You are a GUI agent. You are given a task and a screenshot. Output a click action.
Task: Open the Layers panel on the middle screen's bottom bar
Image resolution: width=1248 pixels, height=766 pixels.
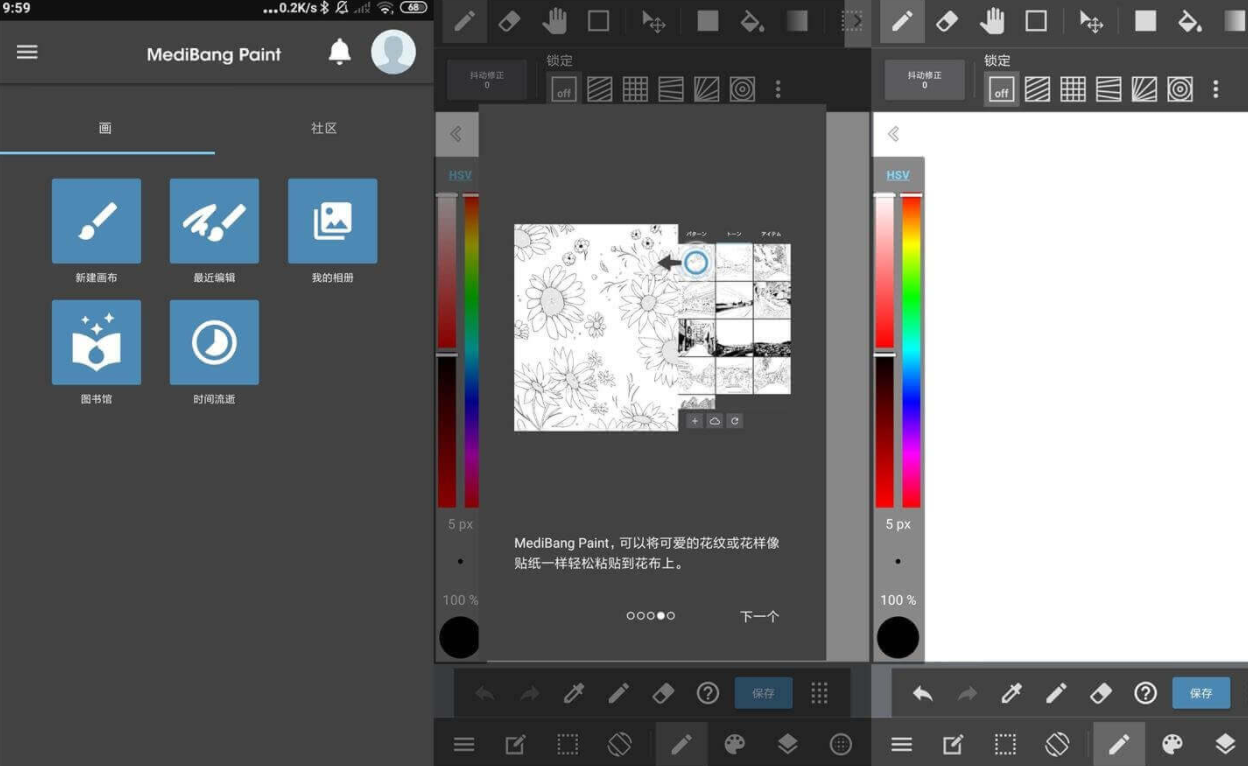(787, 744)
